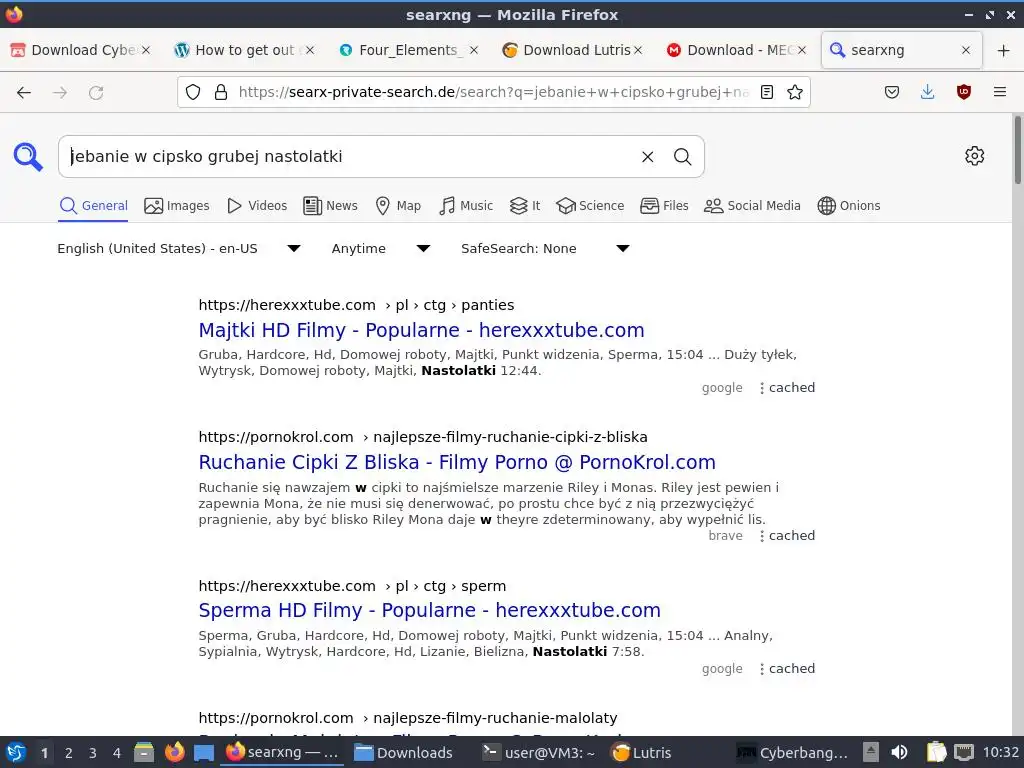
Task: Switch to the News category
Action: point(330,206)
